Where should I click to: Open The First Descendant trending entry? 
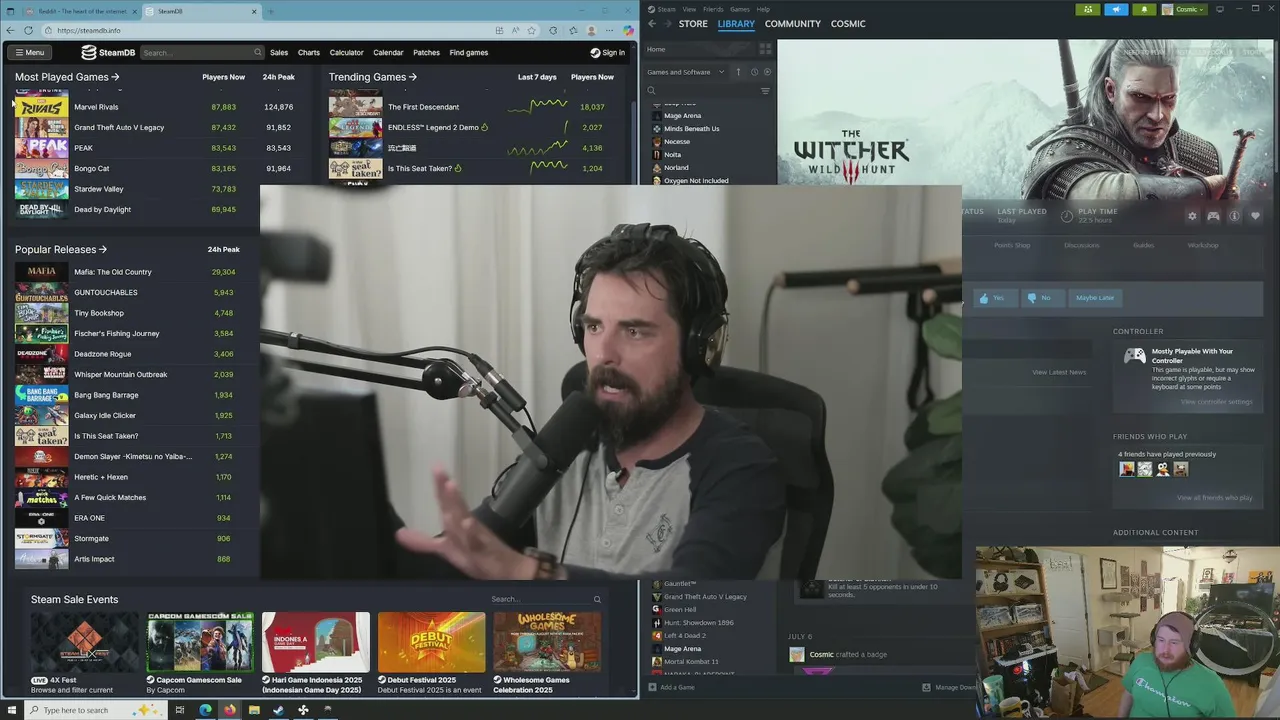click(423, 107)
